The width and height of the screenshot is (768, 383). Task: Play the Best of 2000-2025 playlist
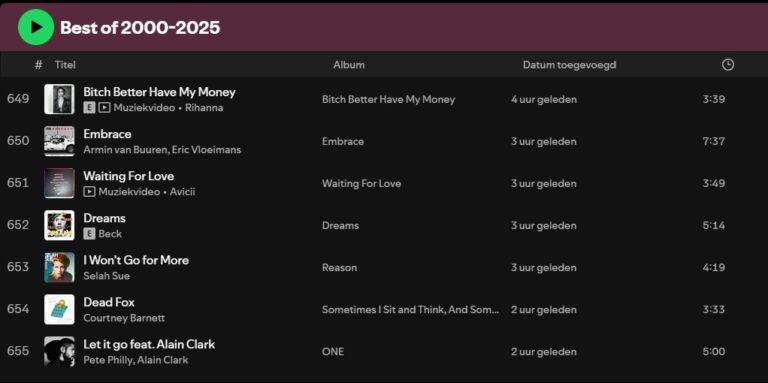[x=36, y=27]
